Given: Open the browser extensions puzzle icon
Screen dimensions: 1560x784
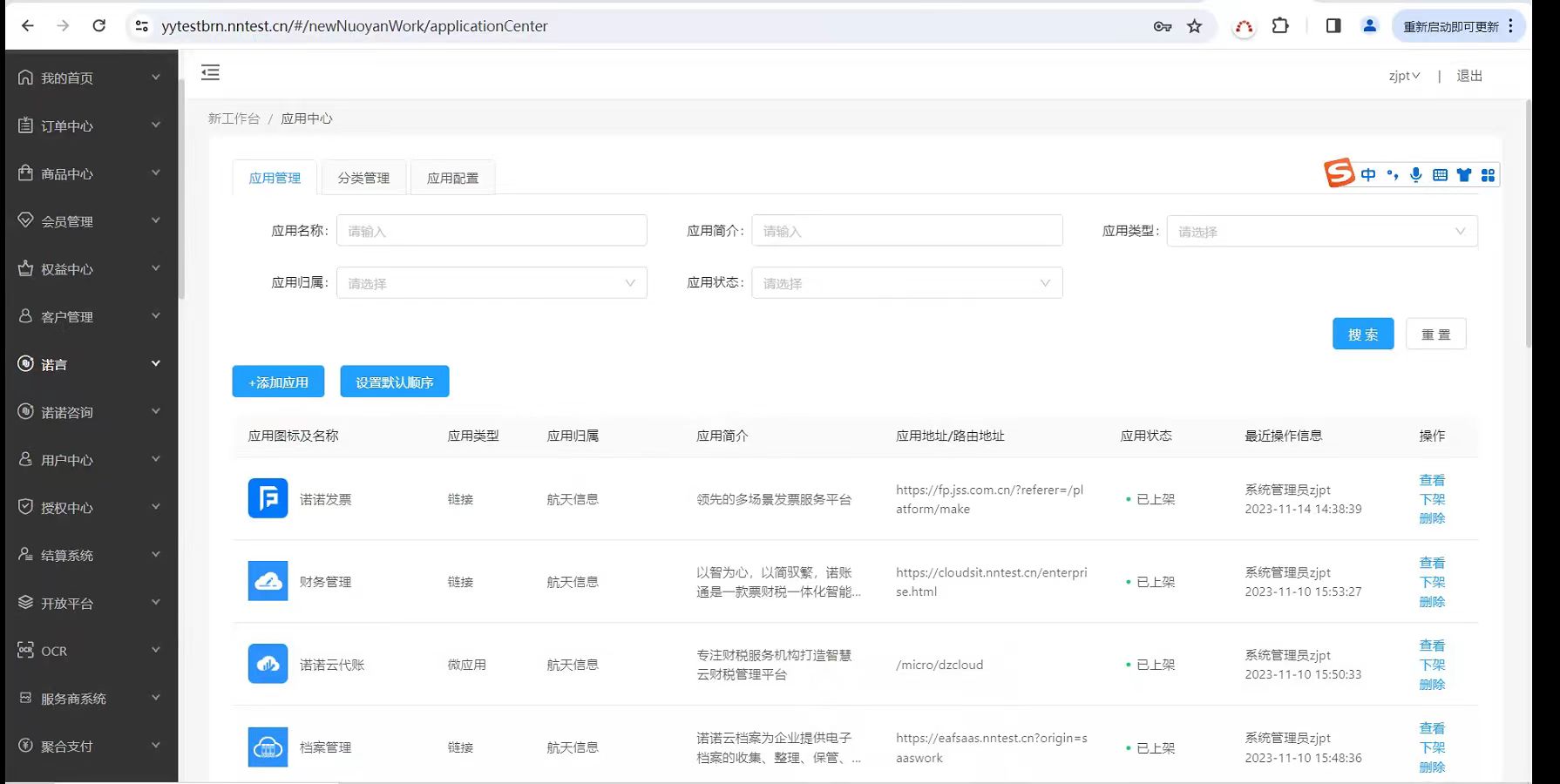Looking at the screenshot, I should tap(1280, 26).
